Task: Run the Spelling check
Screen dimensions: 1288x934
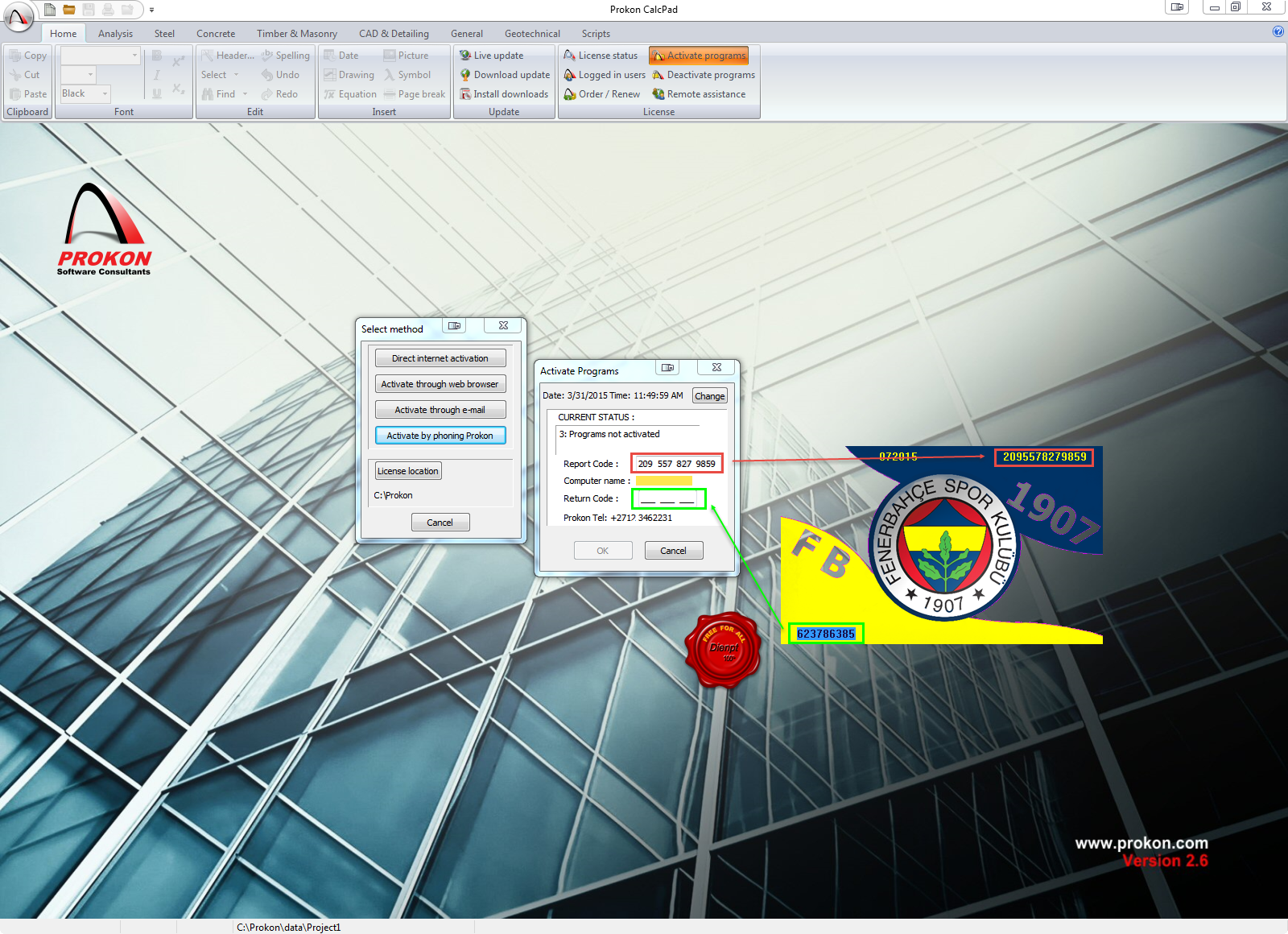Action: point(286,56)
